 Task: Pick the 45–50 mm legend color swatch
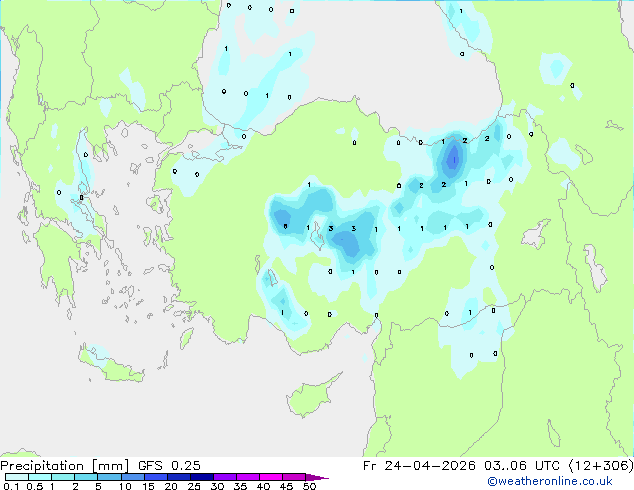coord(294,477)
